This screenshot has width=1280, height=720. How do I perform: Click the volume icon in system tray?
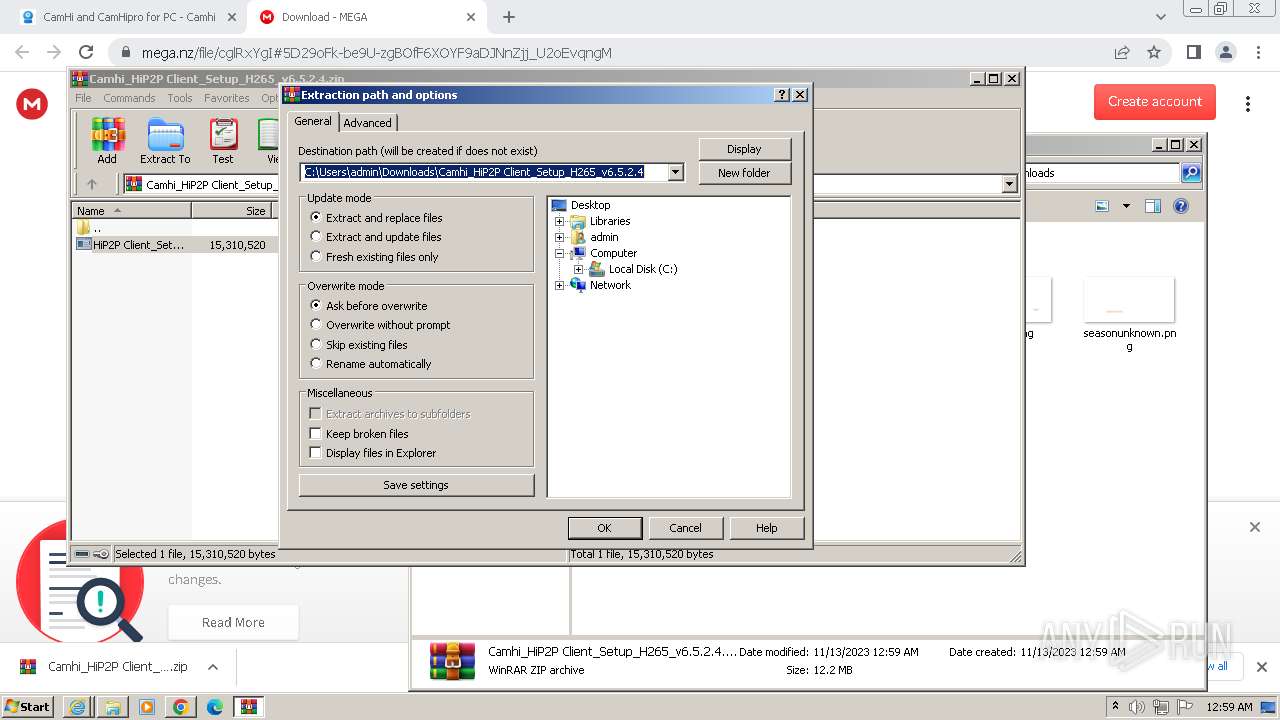click(1137, 707)
